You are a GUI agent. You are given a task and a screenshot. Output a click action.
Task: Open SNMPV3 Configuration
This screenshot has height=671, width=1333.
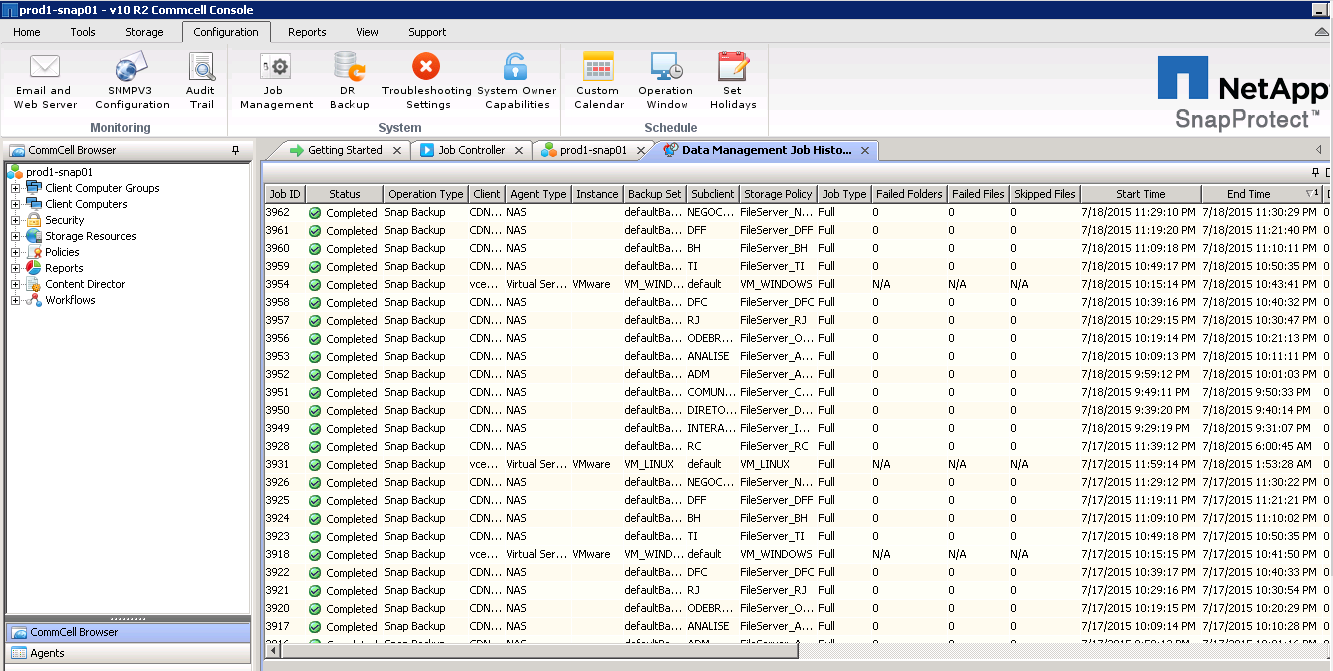point(130,80)
